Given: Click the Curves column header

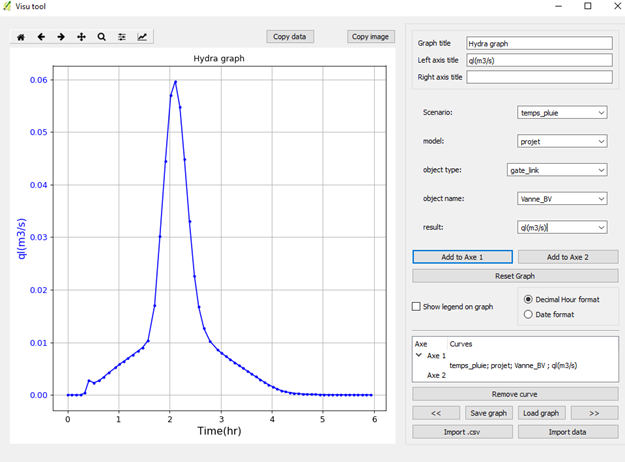Looking at the screenshot, I should point(461,344).
